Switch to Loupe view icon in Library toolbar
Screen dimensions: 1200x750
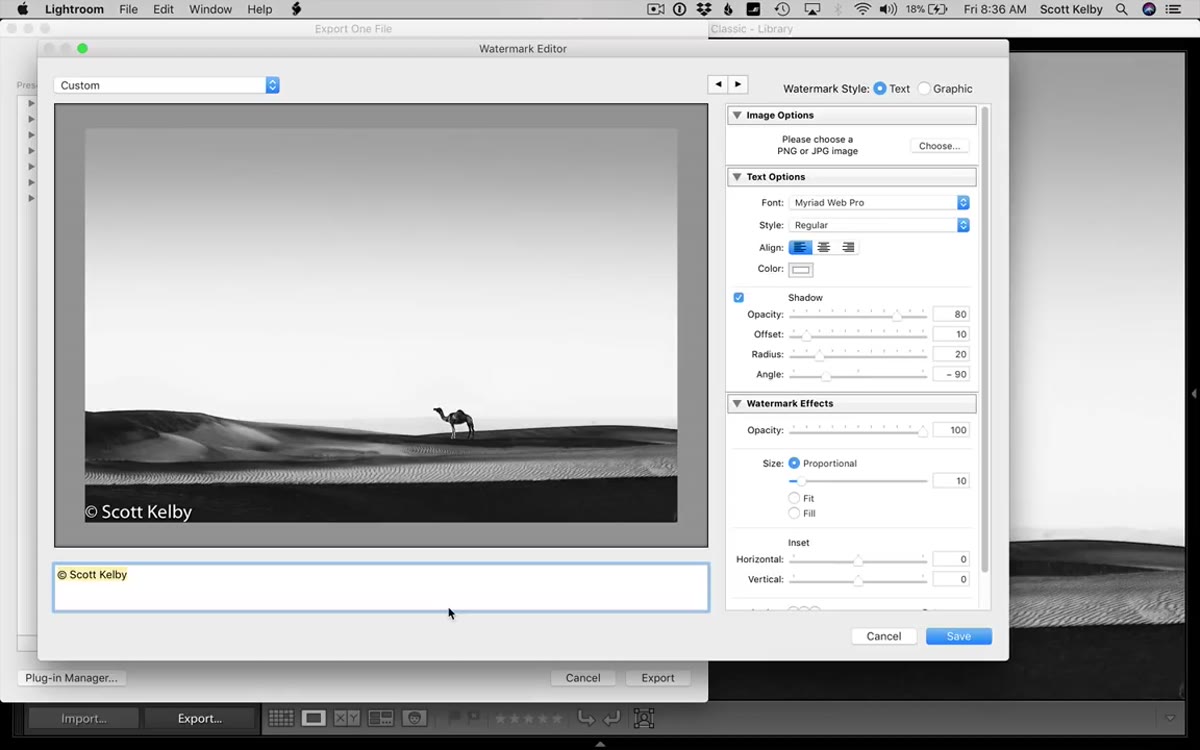coord(314,718)
